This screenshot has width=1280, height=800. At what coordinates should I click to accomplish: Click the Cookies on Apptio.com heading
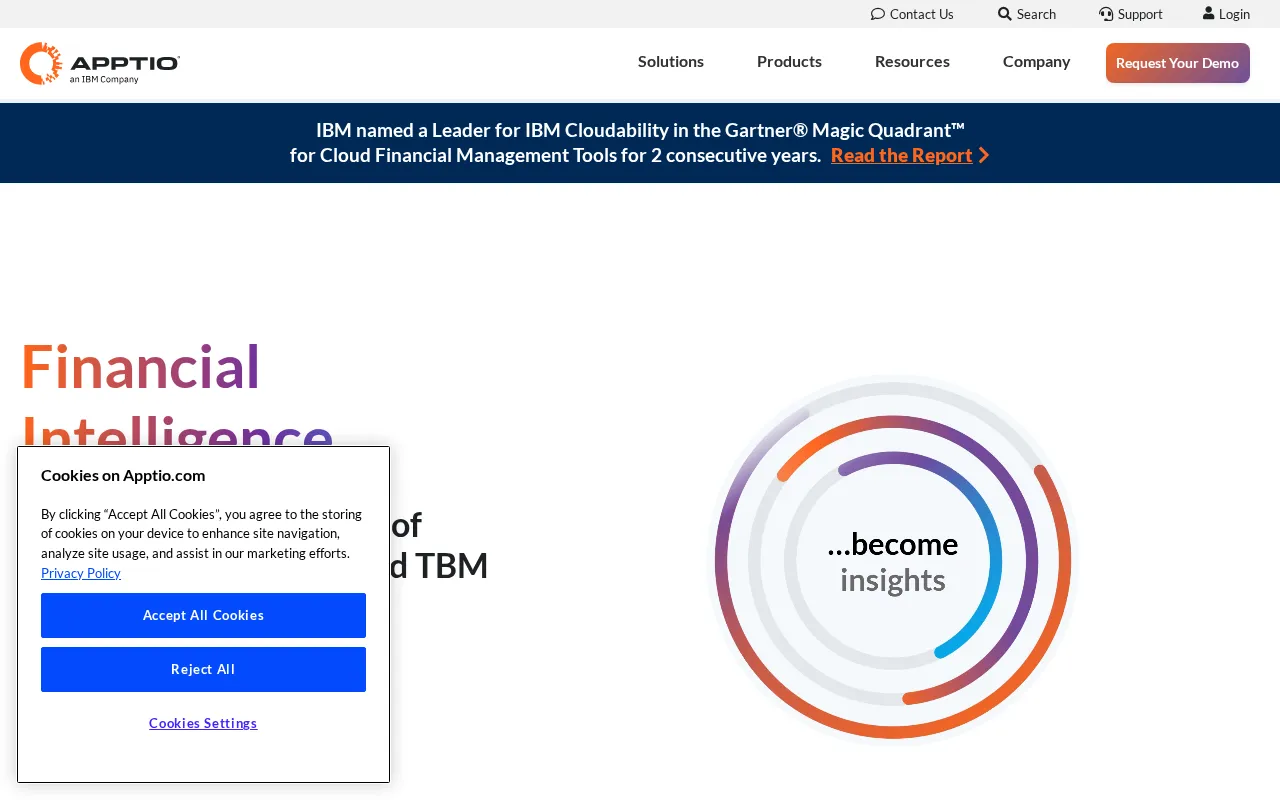123,475
